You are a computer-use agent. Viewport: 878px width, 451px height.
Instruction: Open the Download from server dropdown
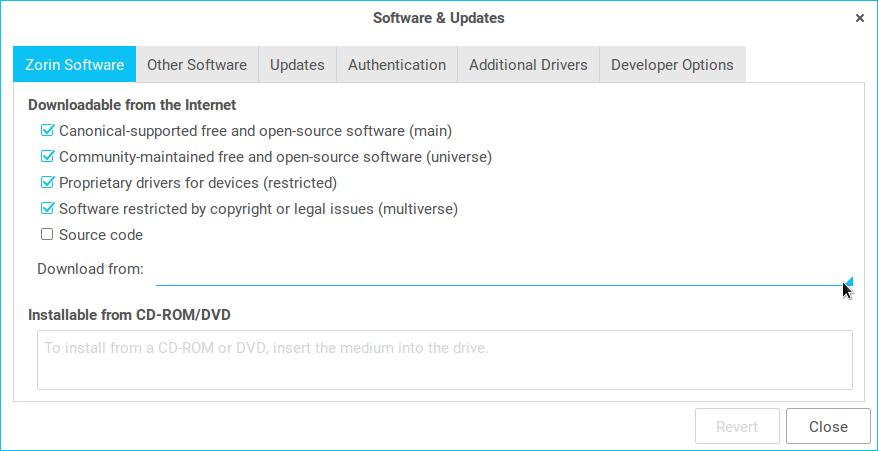500,270
